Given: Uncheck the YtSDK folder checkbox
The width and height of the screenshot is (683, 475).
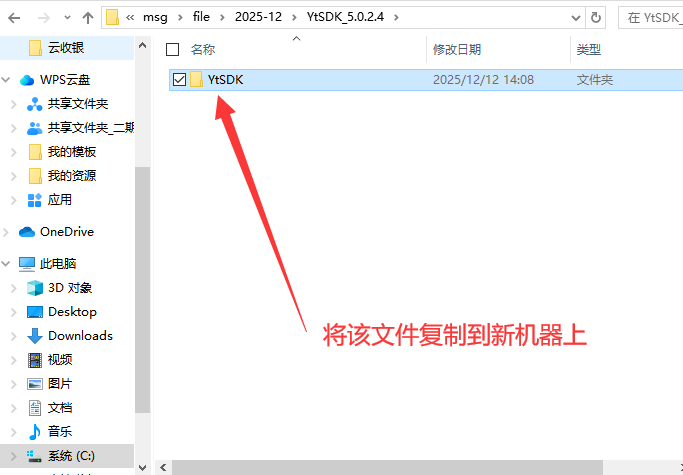Looking at the screenshot, I should 179,80.
